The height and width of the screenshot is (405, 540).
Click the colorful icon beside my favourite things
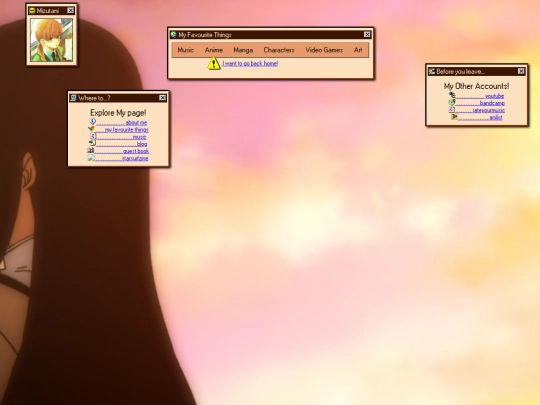pyautogui.click(x=91, y=128)
